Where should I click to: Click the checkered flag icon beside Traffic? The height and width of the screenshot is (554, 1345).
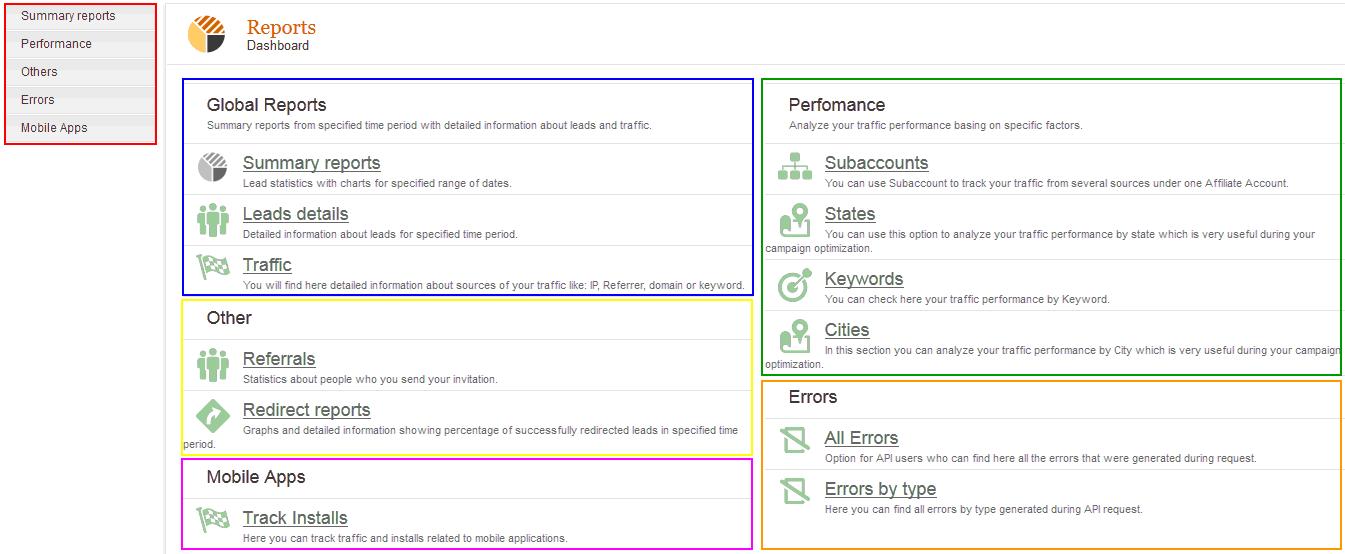pyautogui.click(x=213, y=268)
